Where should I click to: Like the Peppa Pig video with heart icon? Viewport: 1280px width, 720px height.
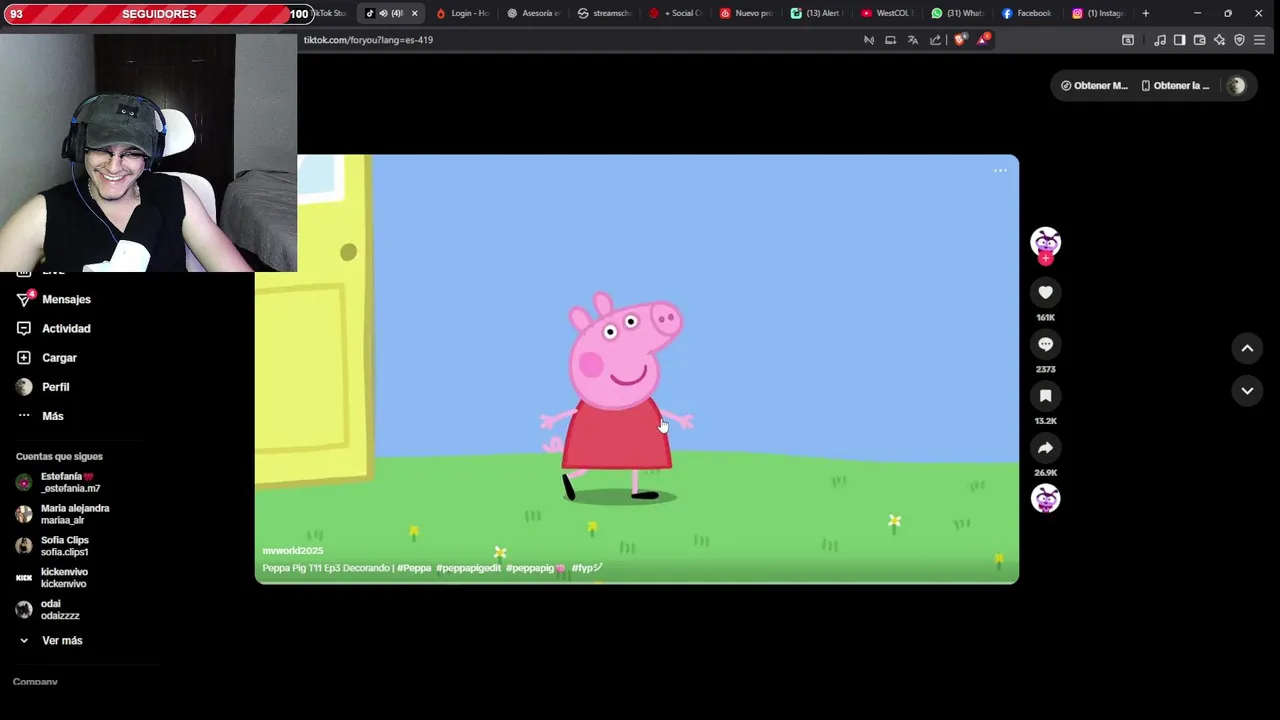[x=1045, y=292]
